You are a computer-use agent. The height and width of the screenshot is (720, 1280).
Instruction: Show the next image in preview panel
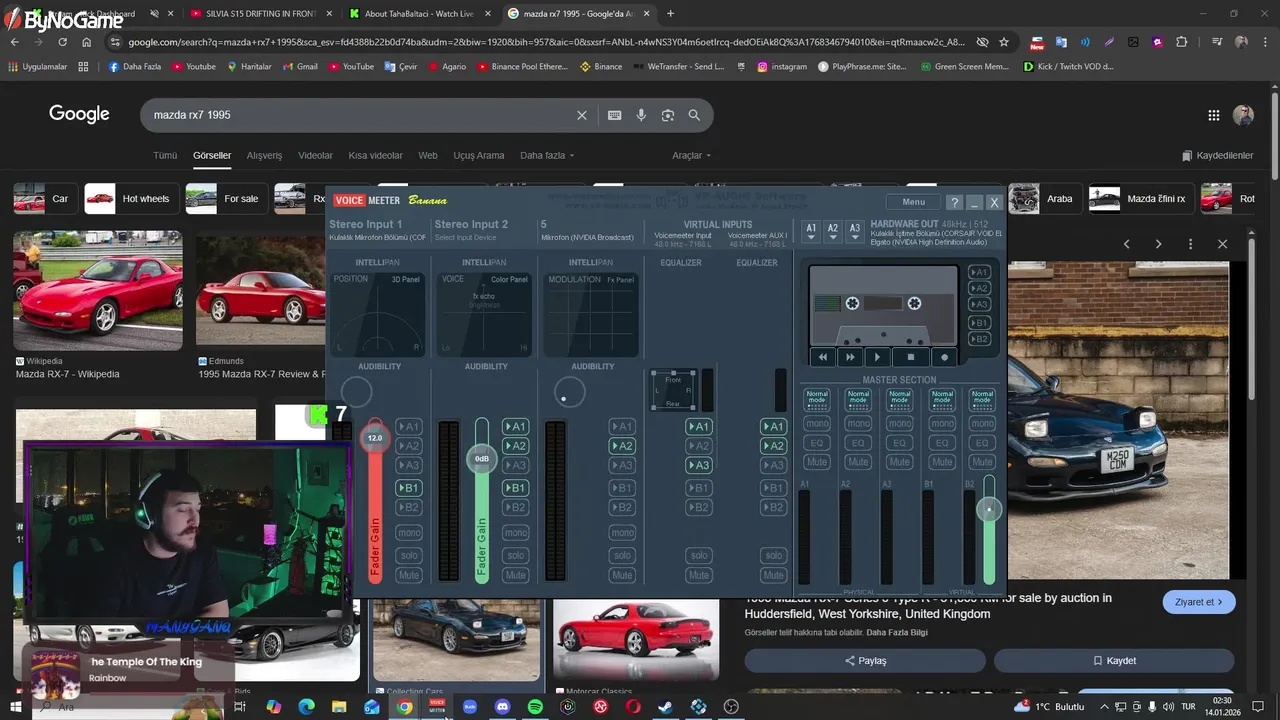coord(1158,244)
